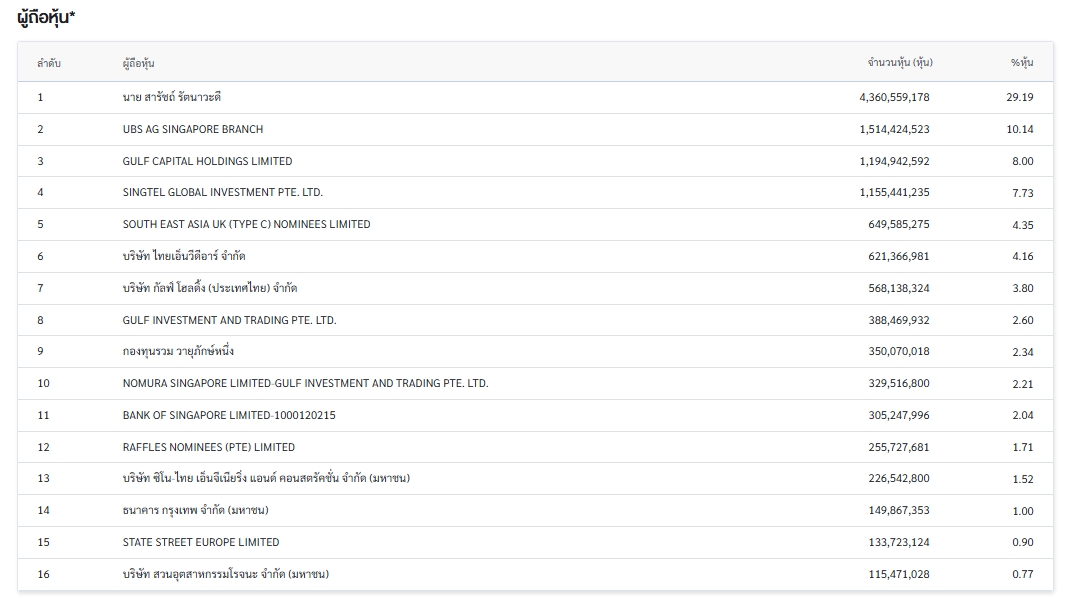
Task: Click share count 1,155,441,235
Action: (x=895, y=192)
